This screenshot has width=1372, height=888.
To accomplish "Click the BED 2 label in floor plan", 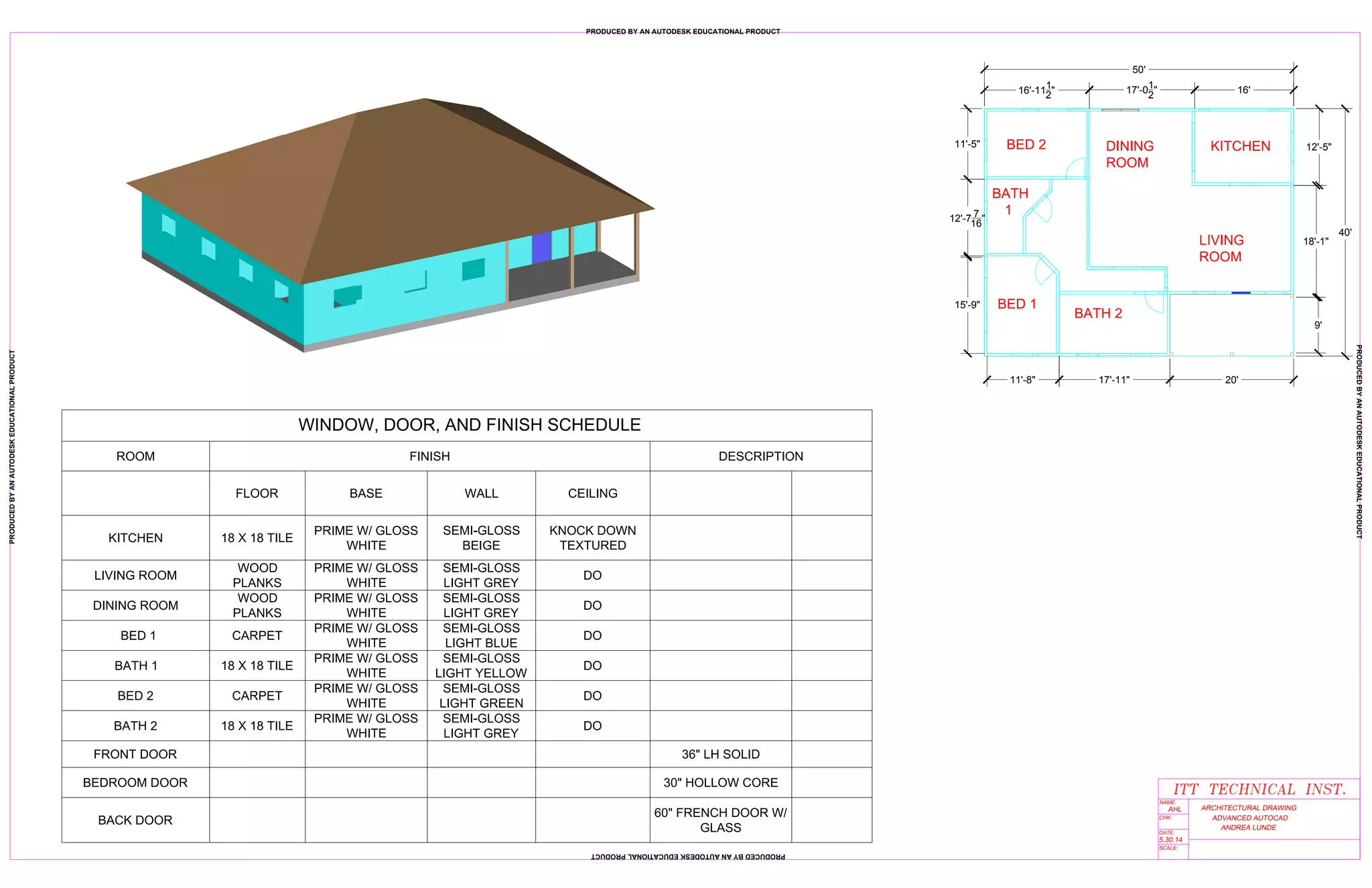I will click(1026, 145).
